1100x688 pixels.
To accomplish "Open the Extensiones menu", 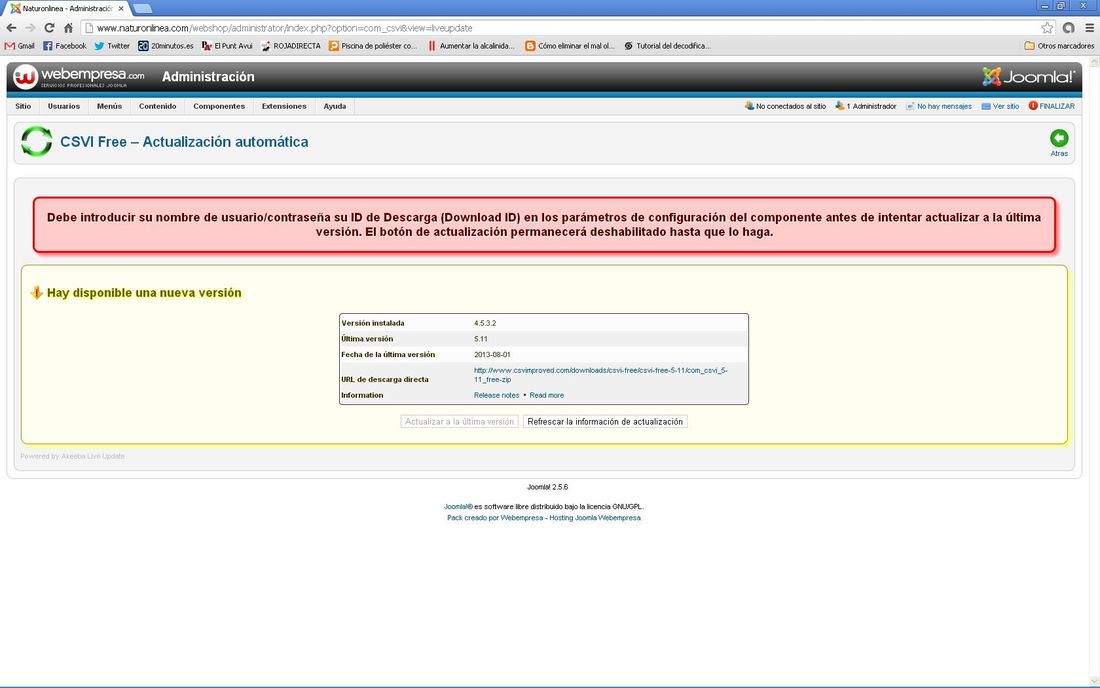I will point(284,106).
